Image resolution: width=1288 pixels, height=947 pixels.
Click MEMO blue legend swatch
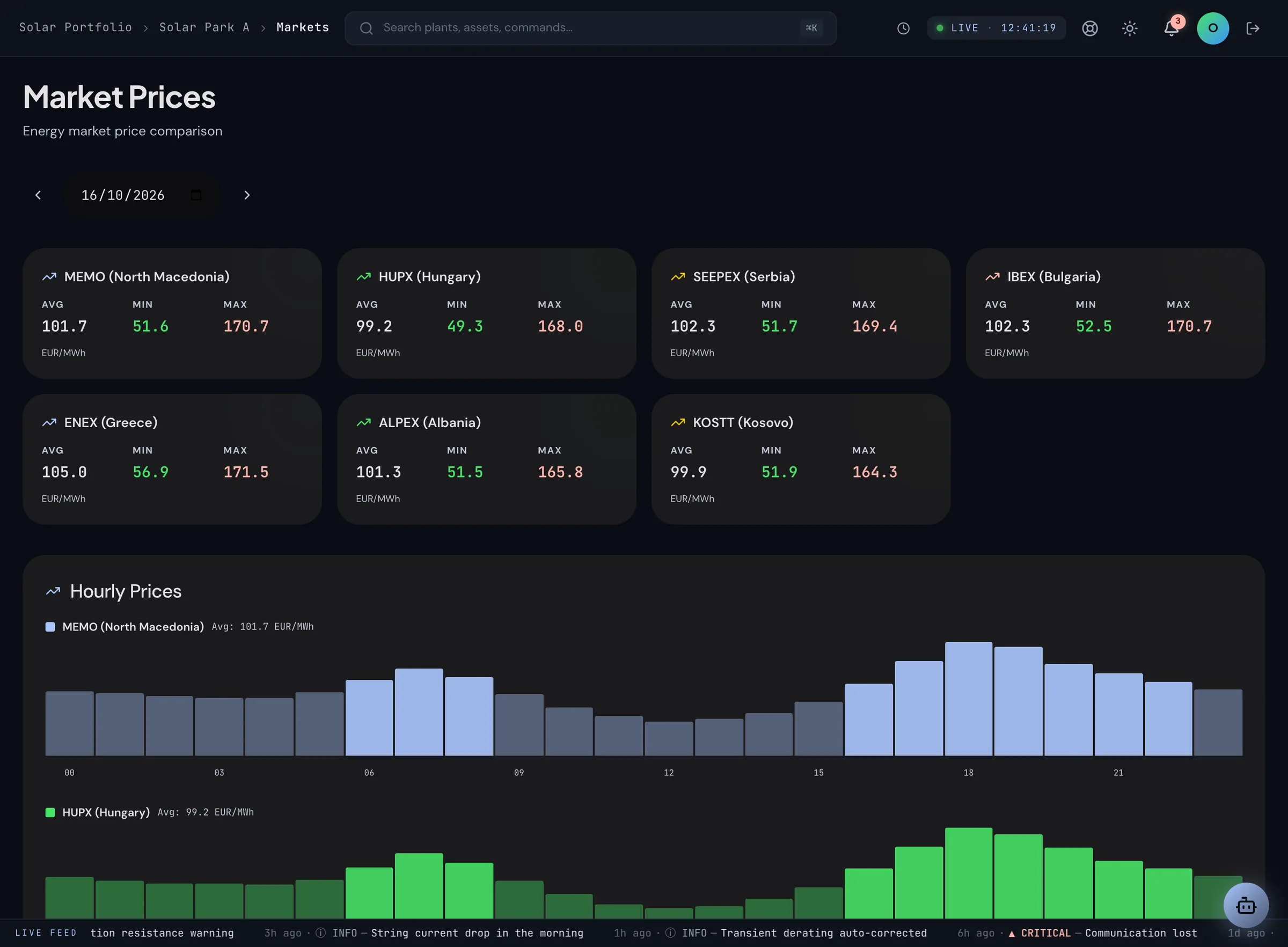point(50,627)
